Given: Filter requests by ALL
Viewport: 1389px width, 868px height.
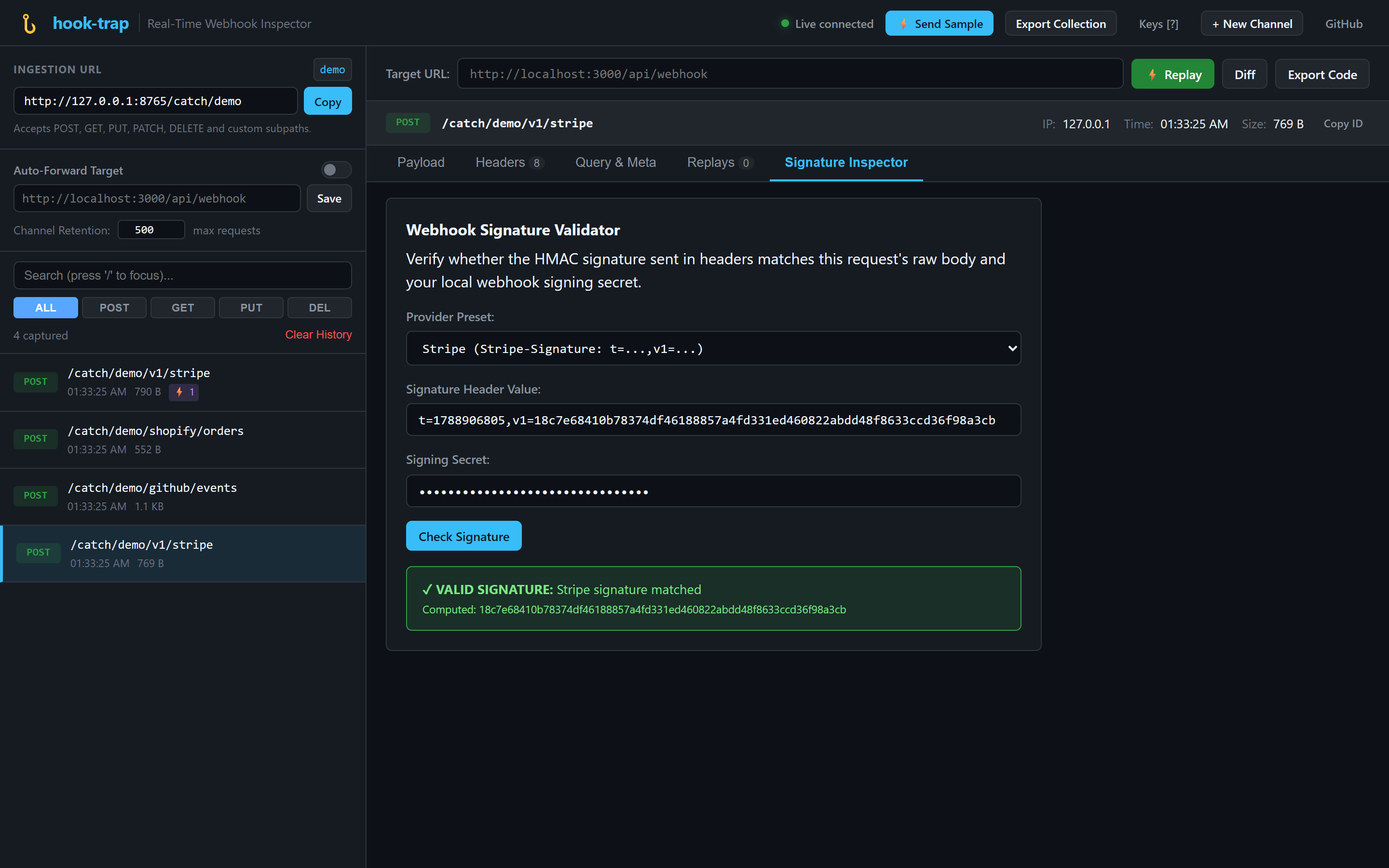Looking at the screenshot, I should coord(45,307).
